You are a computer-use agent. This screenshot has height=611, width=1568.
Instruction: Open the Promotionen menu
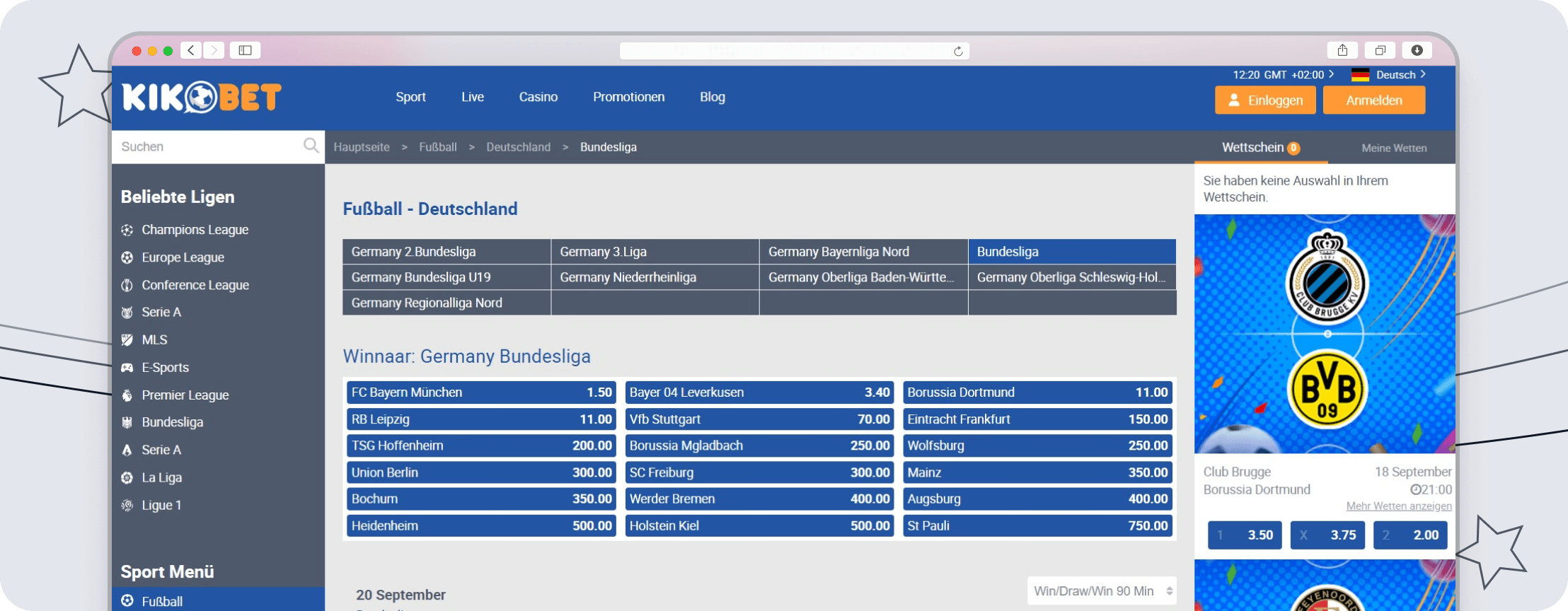[x=629, y=97]
